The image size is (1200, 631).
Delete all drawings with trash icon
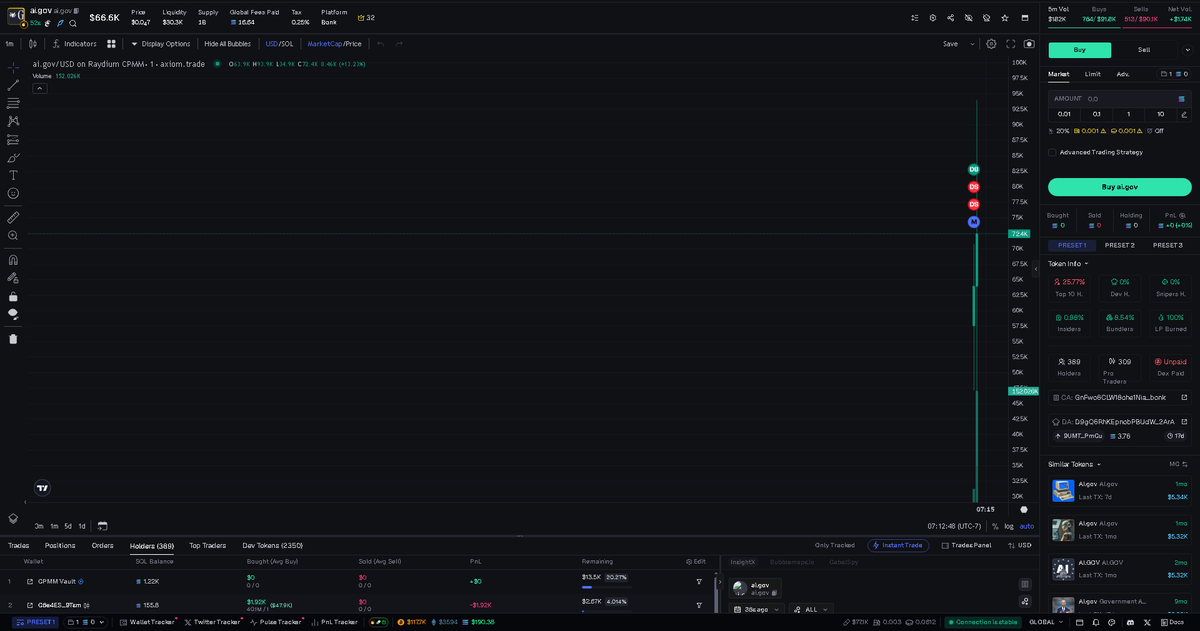pyautogui.click(x=13, y=338)
